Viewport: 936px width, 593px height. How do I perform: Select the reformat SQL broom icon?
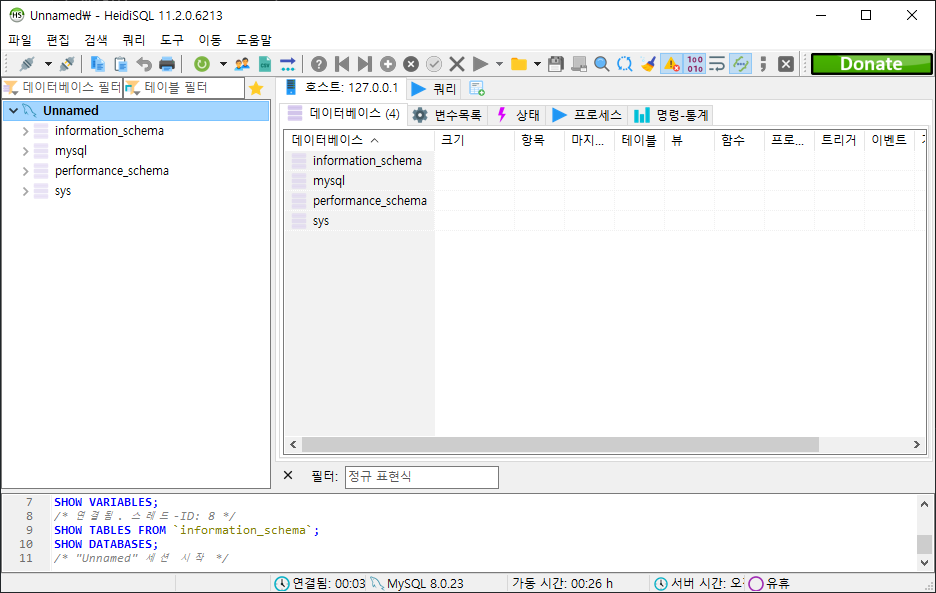pos(646,62)
